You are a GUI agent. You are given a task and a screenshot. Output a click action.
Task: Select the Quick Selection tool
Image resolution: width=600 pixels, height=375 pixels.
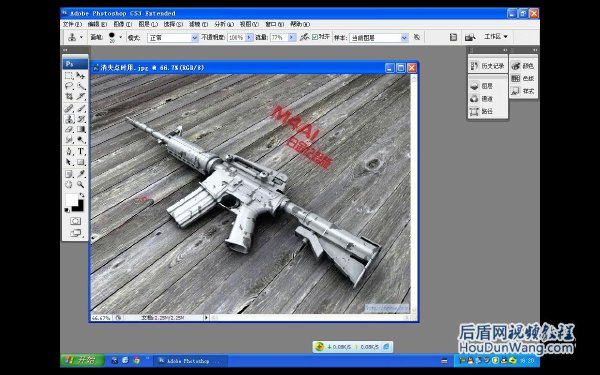pos(81,86)
